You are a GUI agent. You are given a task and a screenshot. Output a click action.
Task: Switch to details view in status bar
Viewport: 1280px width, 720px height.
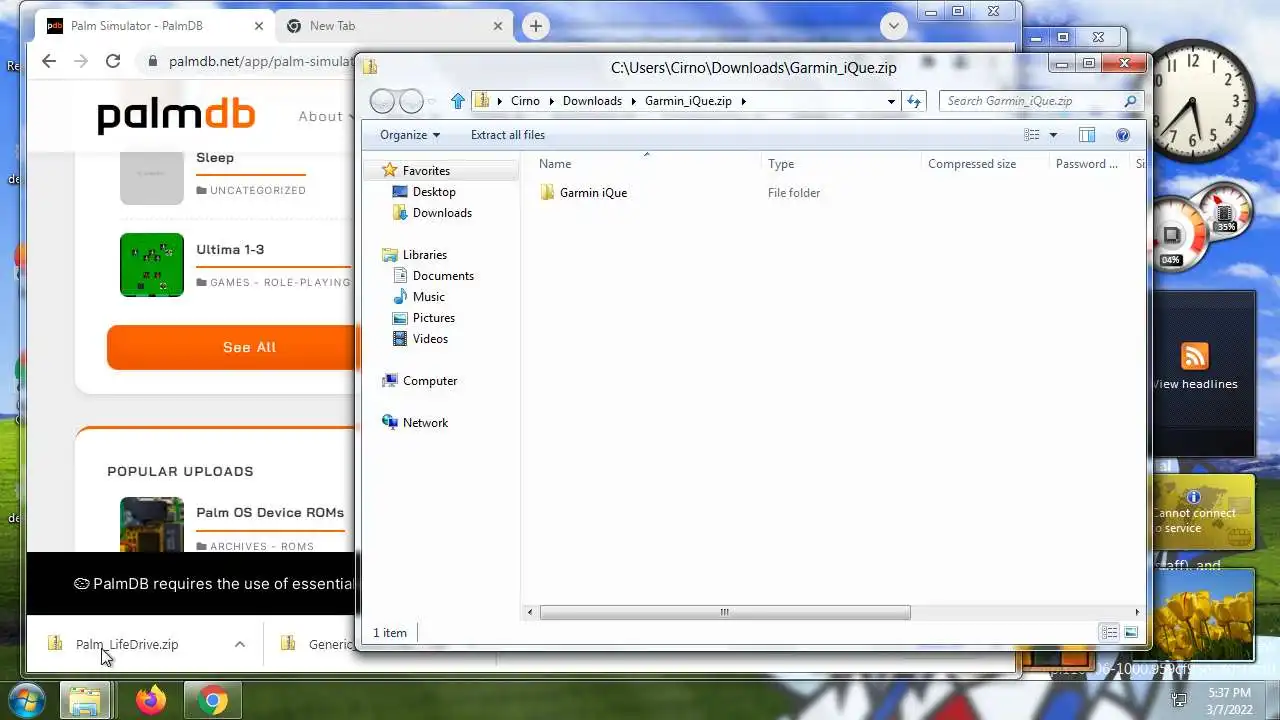click(x=1109, y=633)
